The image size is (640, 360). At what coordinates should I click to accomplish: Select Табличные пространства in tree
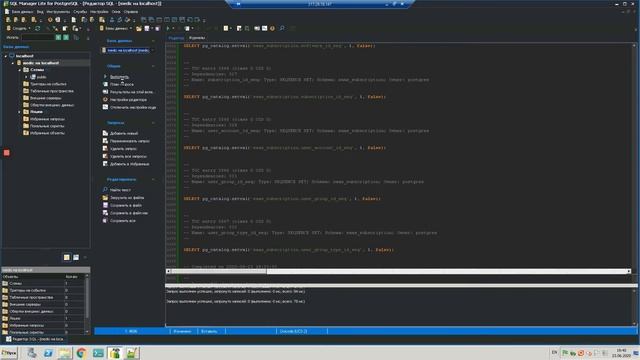[x=51, y=91]
